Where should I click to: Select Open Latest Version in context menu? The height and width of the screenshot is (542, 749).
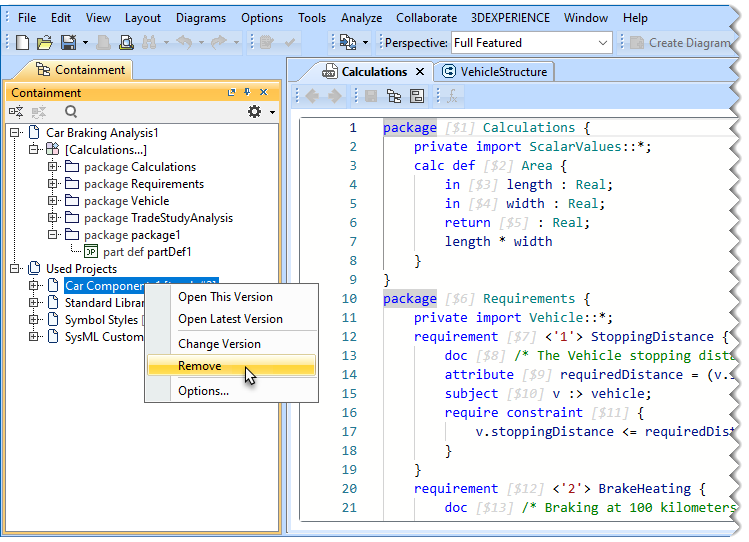tap(230, 319)
